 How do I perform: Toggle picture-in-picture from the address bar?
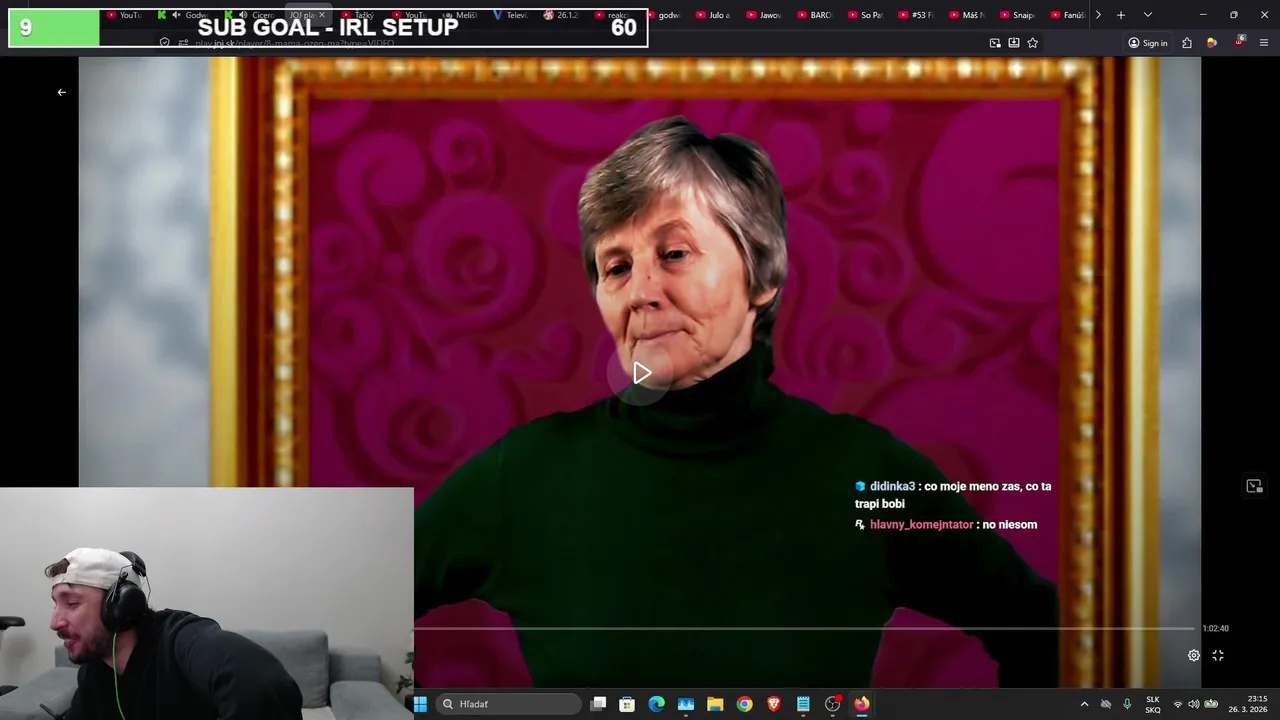[x=995, y=43]
